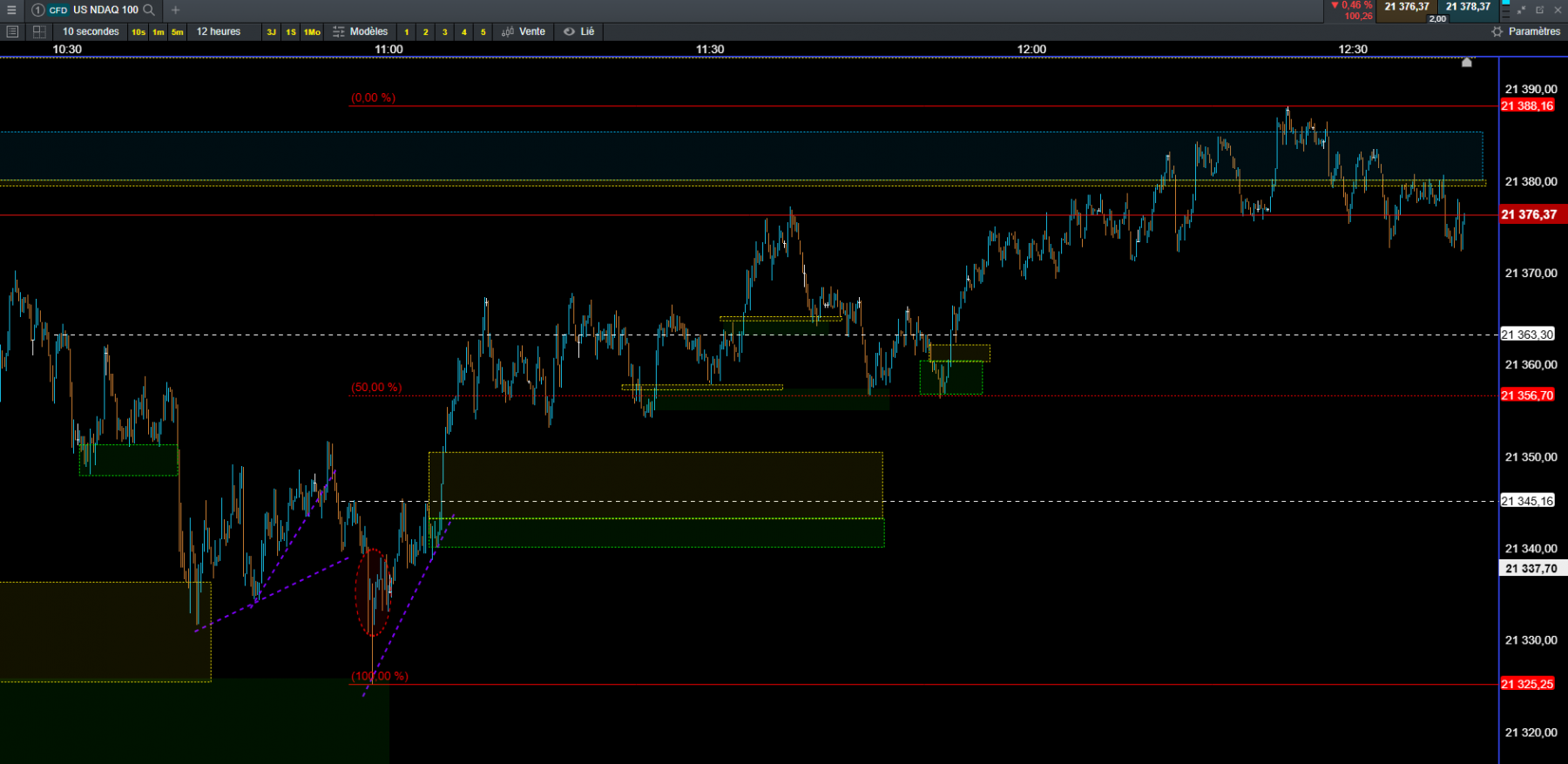
Task: Pop out chart into separate window
Action: (x=1539, y=10)
